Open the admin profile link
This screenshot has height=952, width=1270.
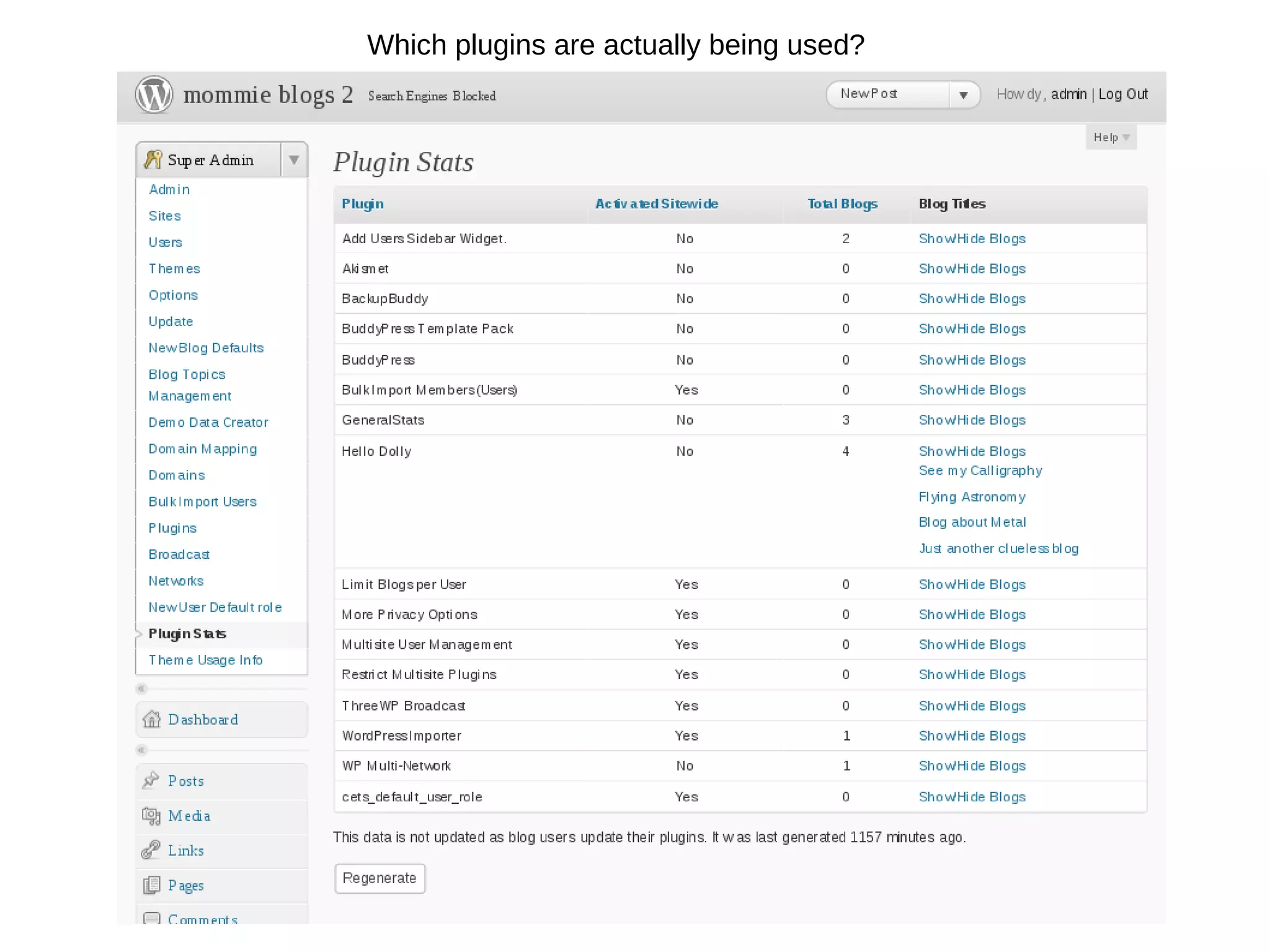(1068, 94)
